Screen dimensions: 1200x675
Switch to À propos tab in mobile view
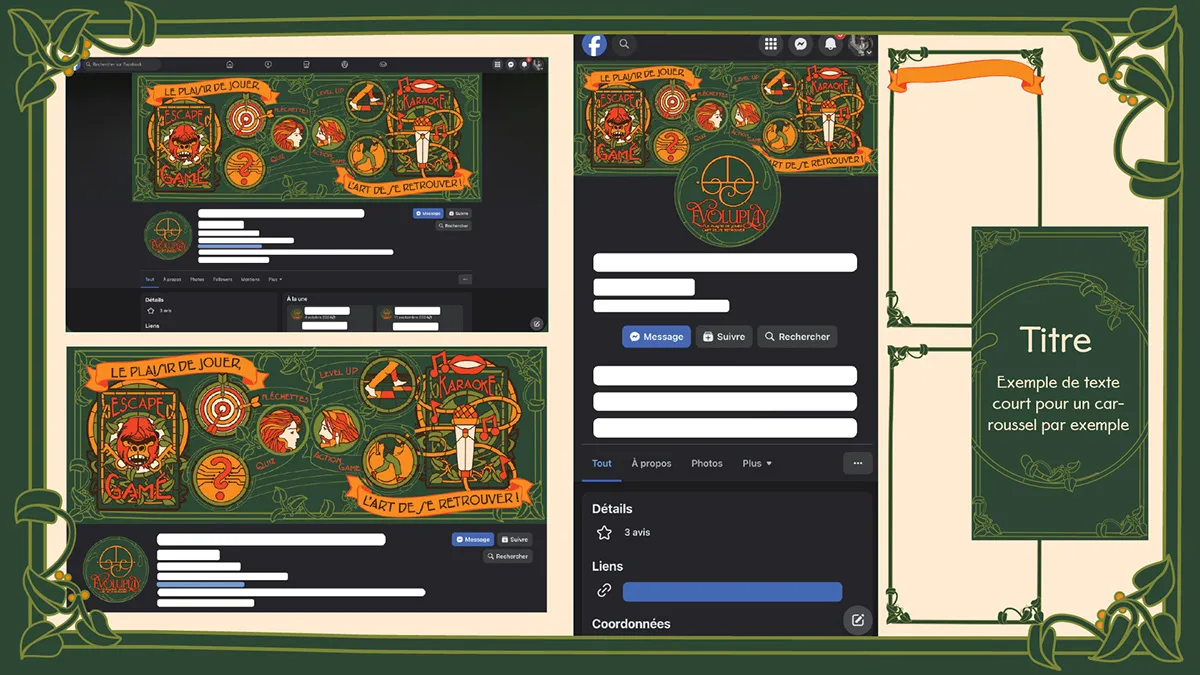click(652, 463)
